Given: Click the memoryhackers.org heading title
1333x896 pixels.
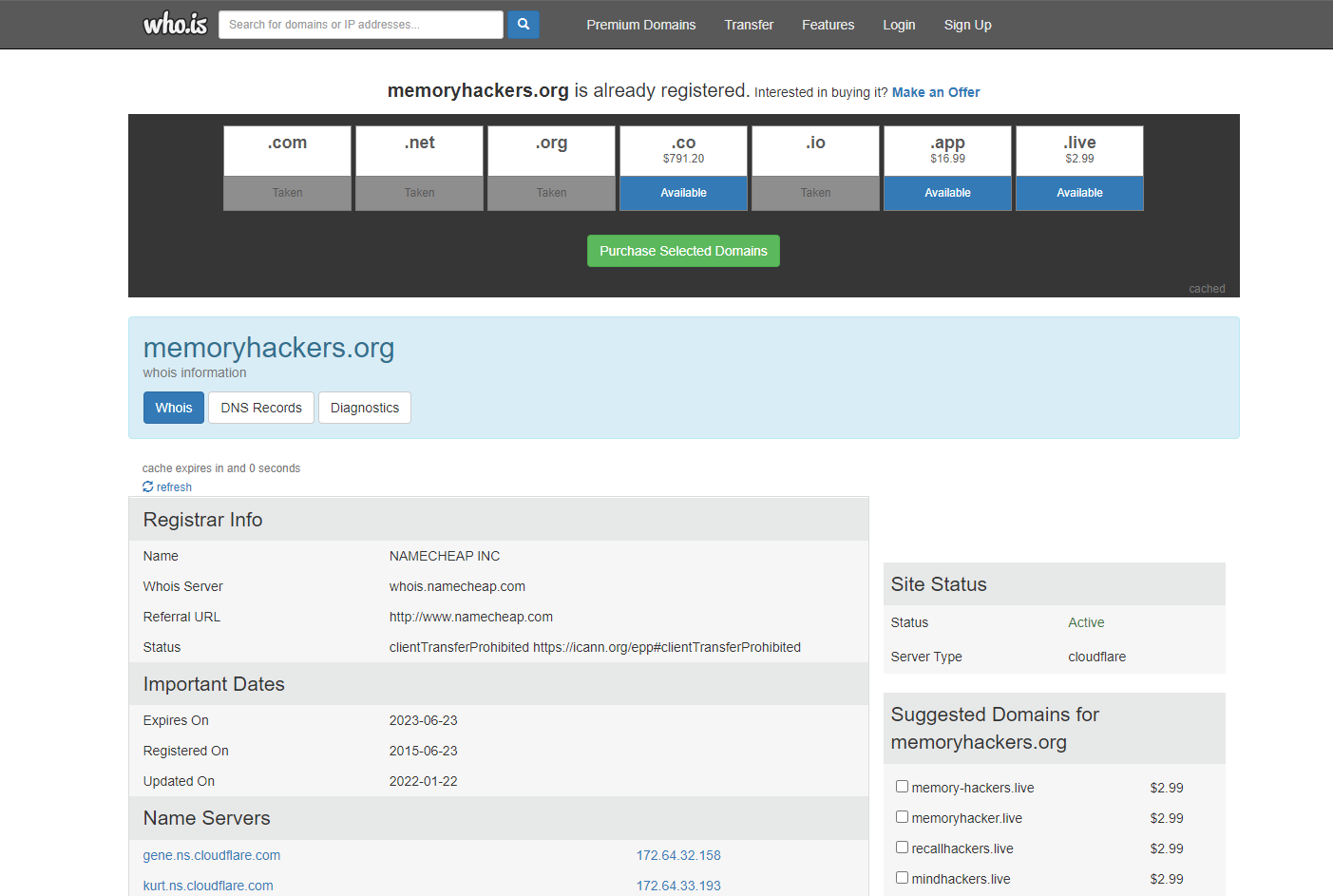Looking at the screenshot, I should click(269, 348).
